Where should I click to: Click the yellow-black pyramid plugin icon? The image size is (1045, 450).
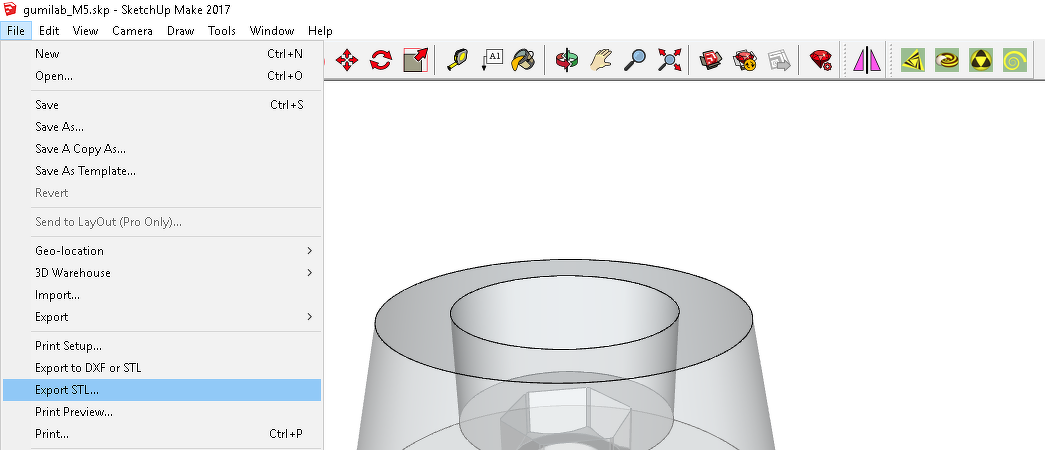click(x=980, y=60)
